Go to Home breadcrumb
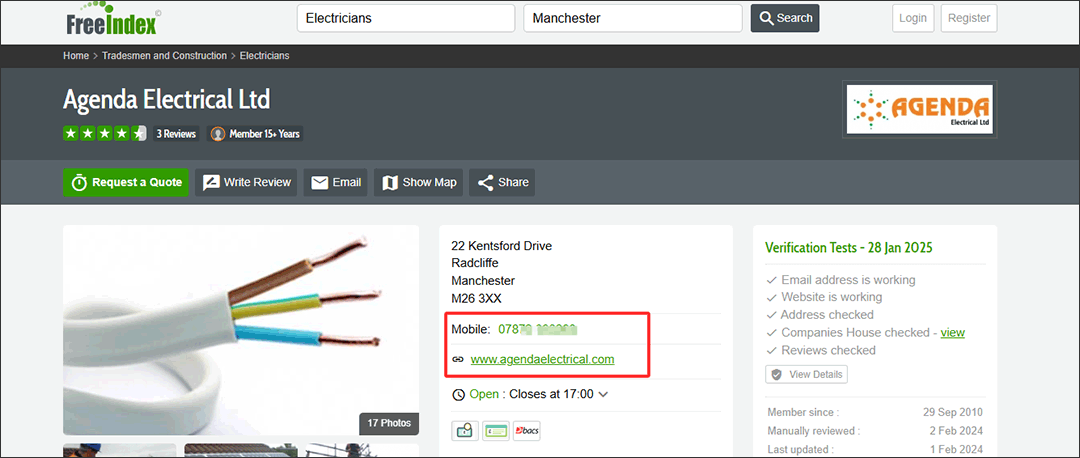1080x458 pixels. [76, 56]
